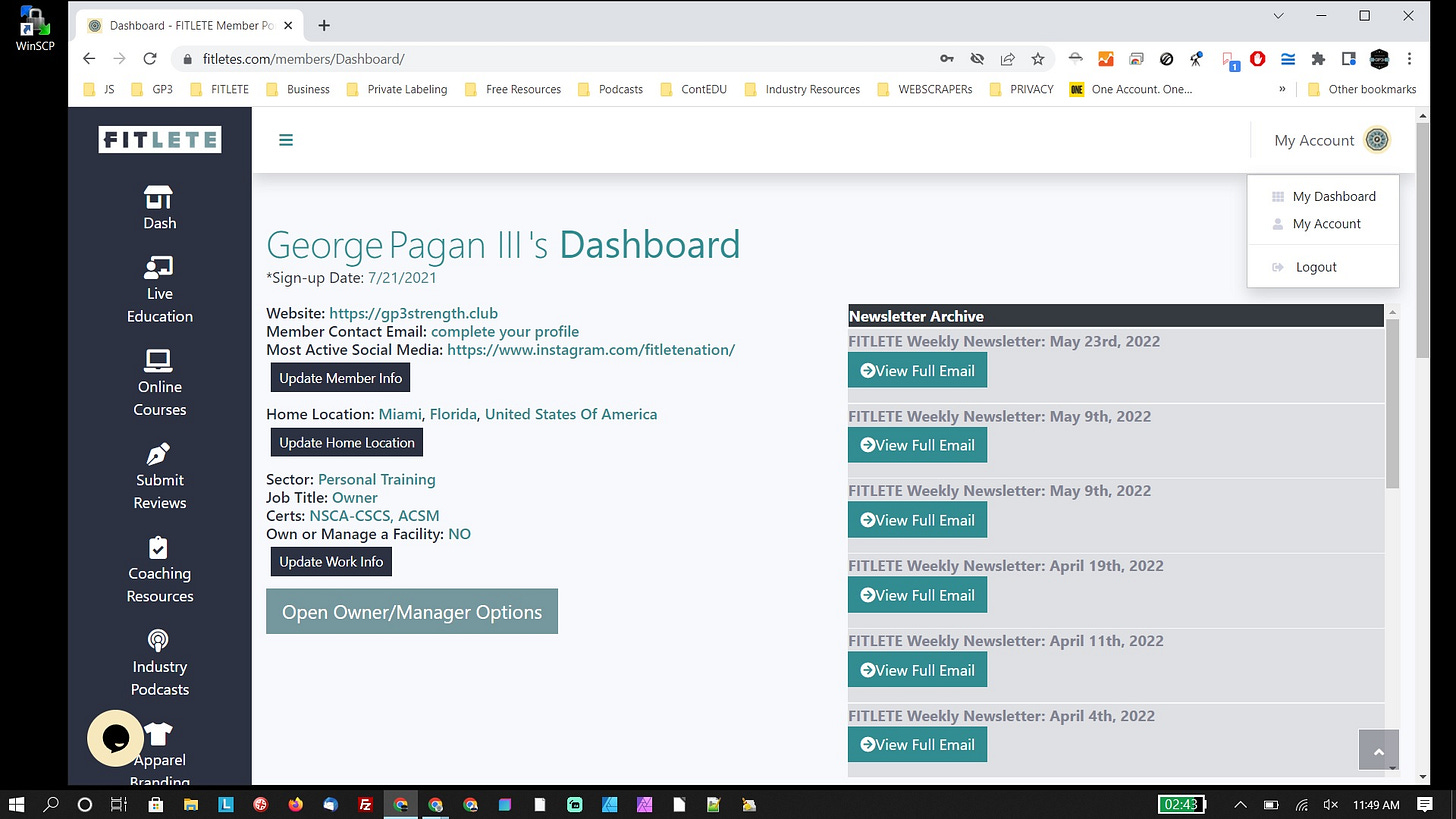Show hidden system tray icons
Image resolution: width=1456 pixels, height=819 pixels.
point(1241,804)
